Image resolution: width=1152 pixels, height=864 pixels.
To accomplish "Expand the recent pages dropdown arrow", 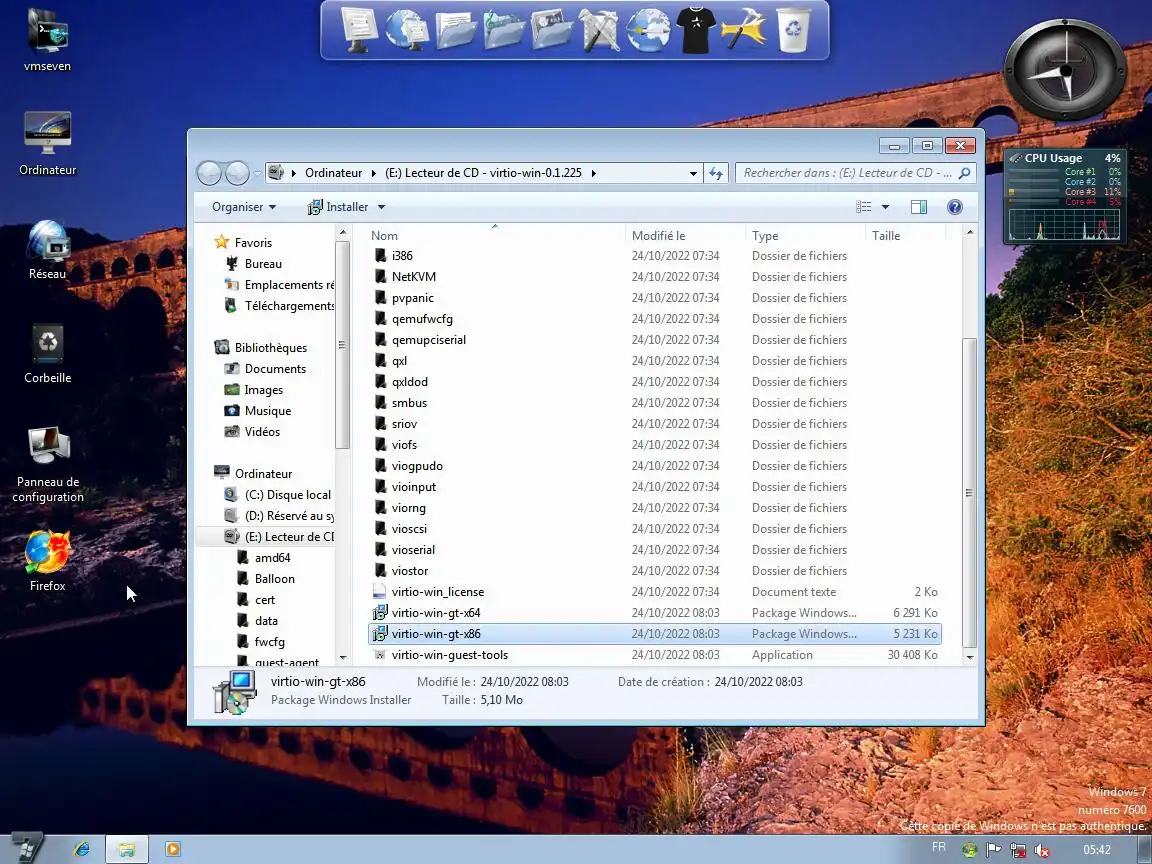I will tap(257, 173).
